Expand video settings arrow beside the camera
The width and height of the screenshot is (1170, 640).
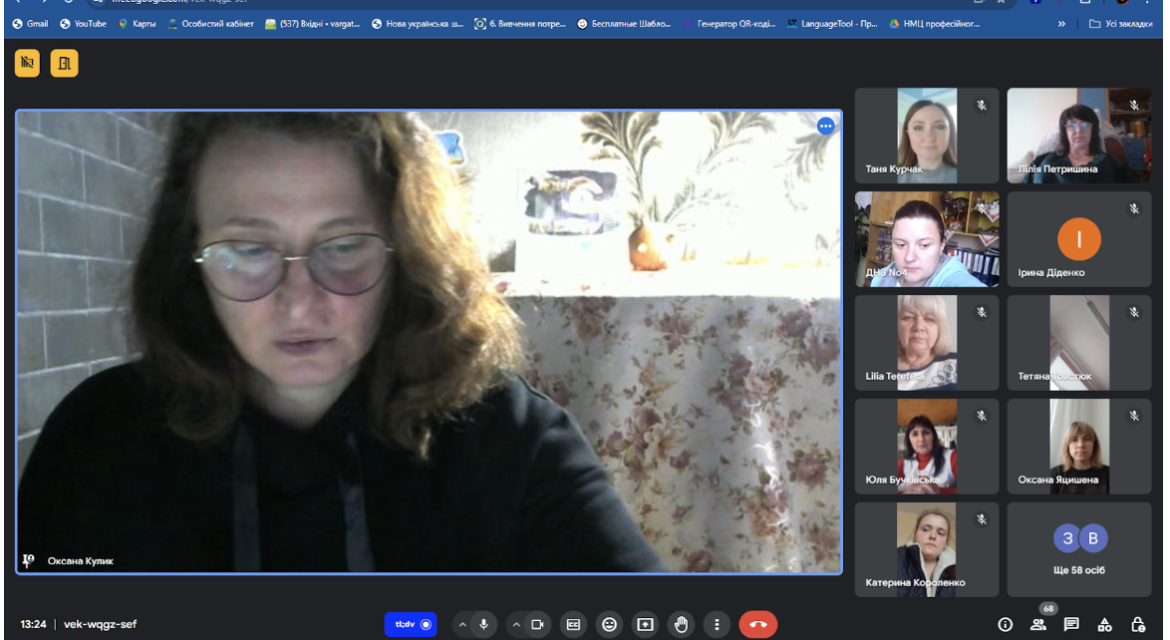(x=516, y=624)
